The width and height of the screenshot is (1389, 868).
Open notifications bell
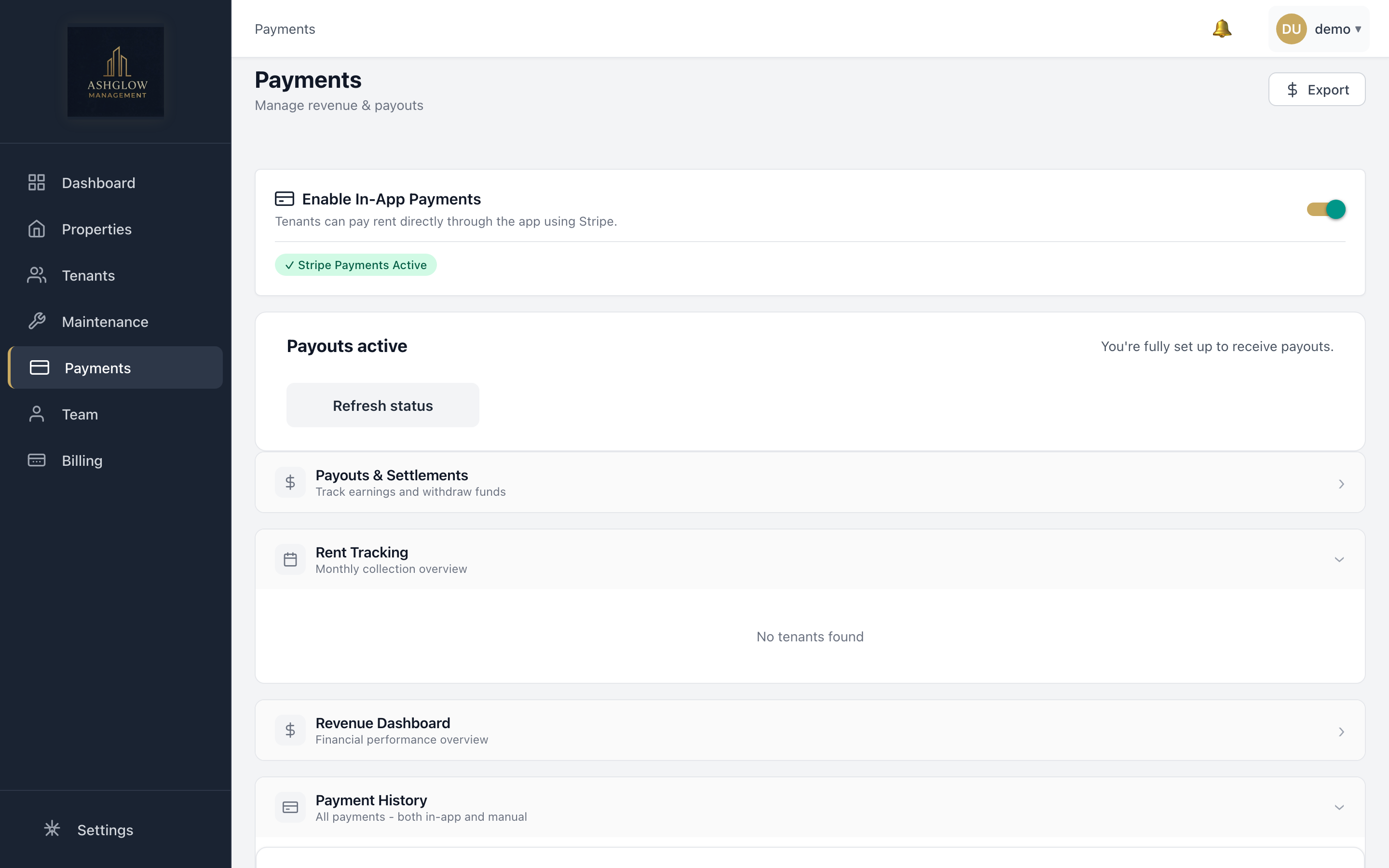(x=1222, y=29)
